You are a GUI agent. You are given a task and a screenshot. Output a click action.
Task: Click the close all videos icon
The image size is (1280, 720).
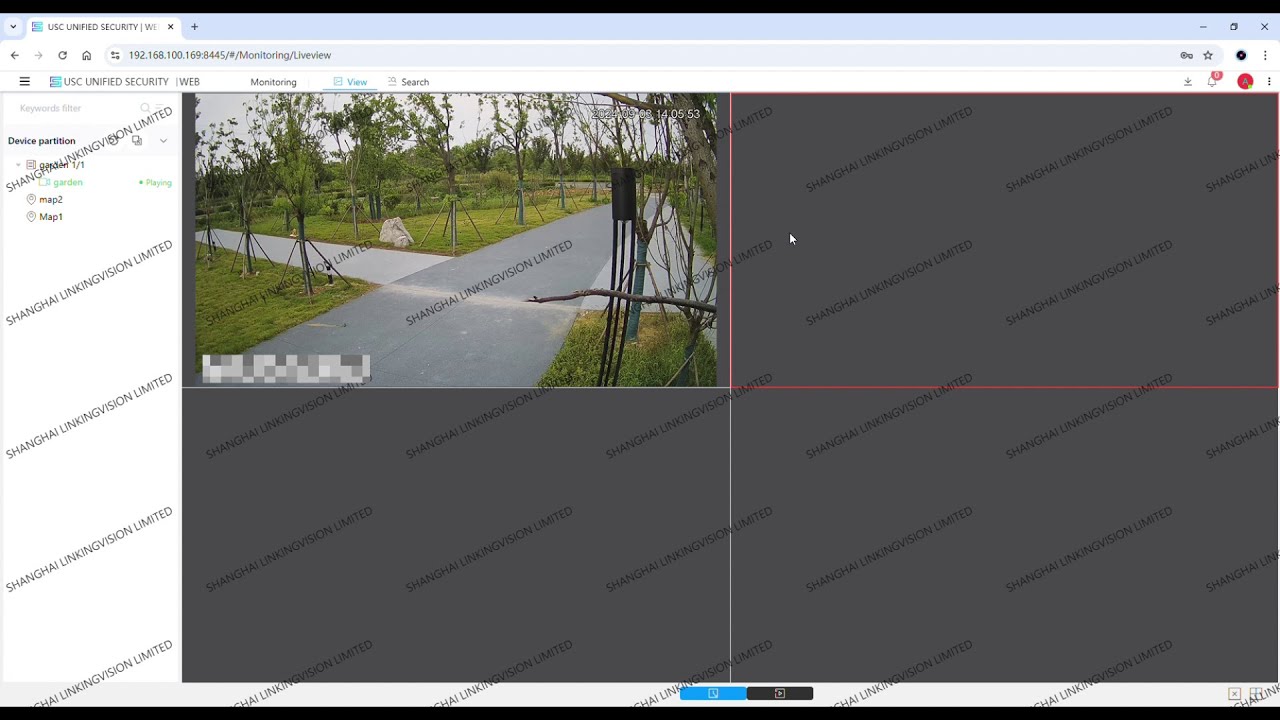tap(1234, 694)
